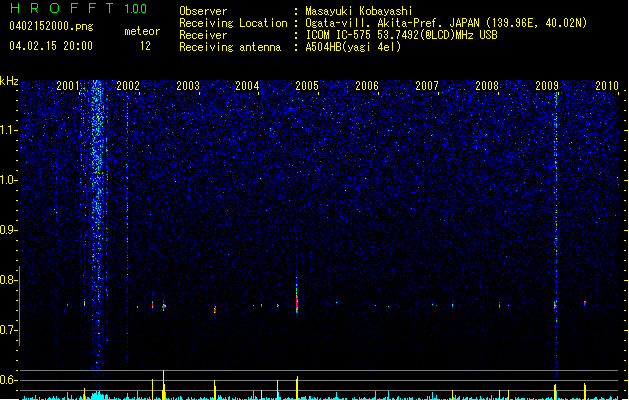
Task: Click the timestamp 04.02.15 20:00
Action: point(51,46)
